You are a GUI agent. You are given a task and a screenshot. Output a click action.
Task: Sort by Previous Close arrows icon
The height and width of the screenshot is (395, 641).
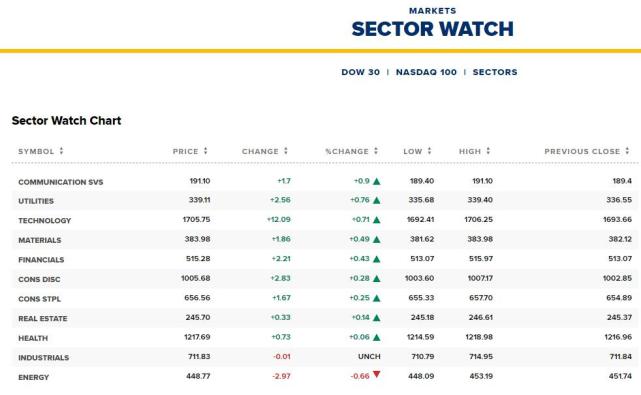627,151
